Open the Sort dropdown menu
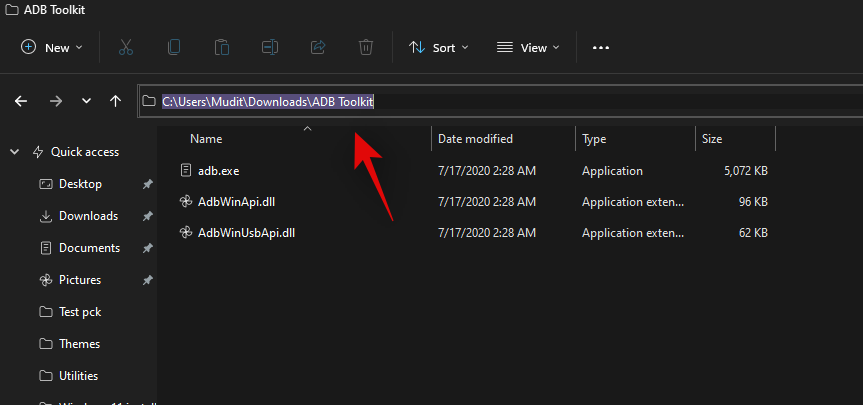 point(438,47)
